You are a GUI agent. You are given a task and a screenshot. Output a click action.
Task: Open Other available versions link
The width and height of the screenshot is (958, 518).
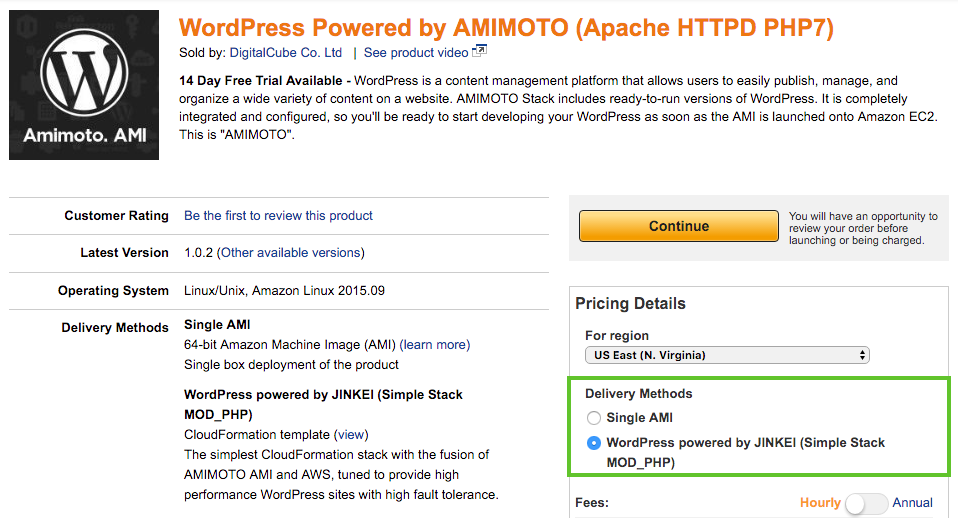290,253
